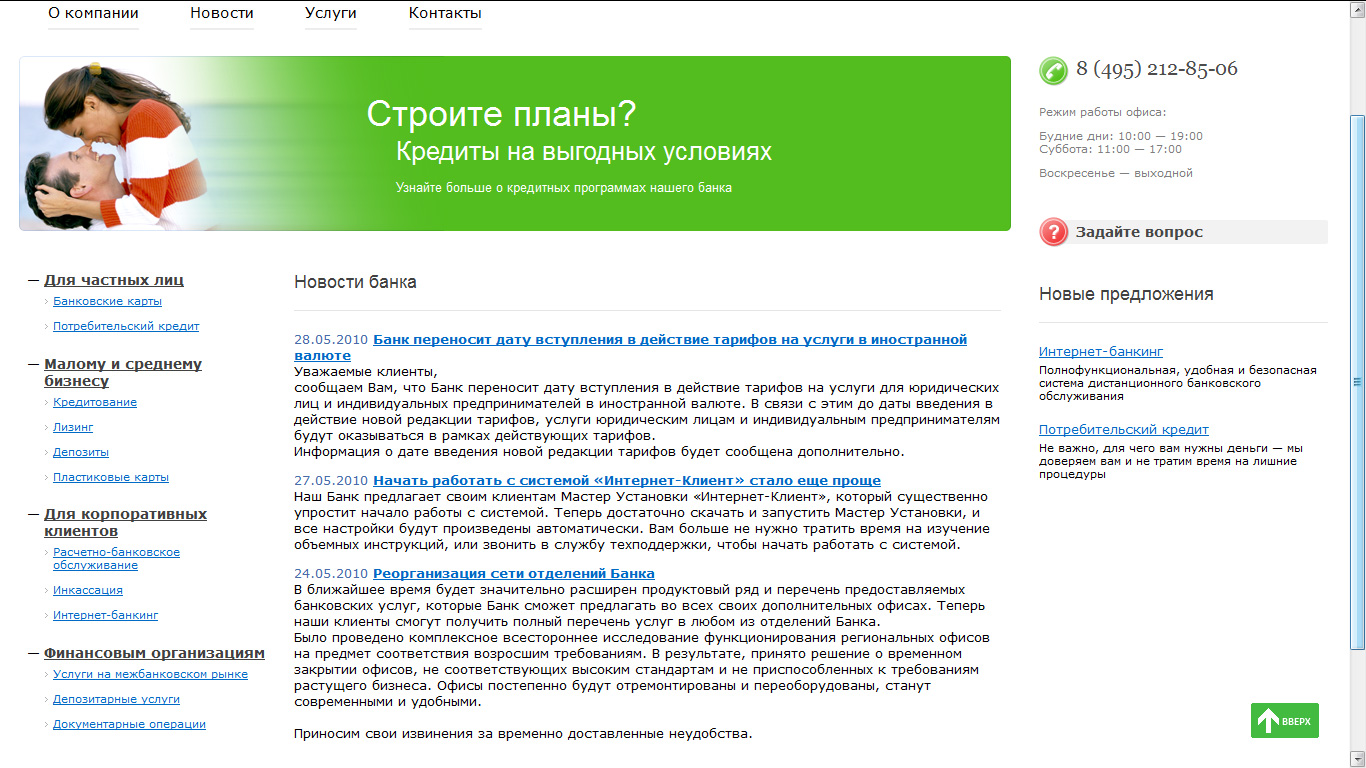Open Депозитарные услуги link

click(x=116, y=699)
